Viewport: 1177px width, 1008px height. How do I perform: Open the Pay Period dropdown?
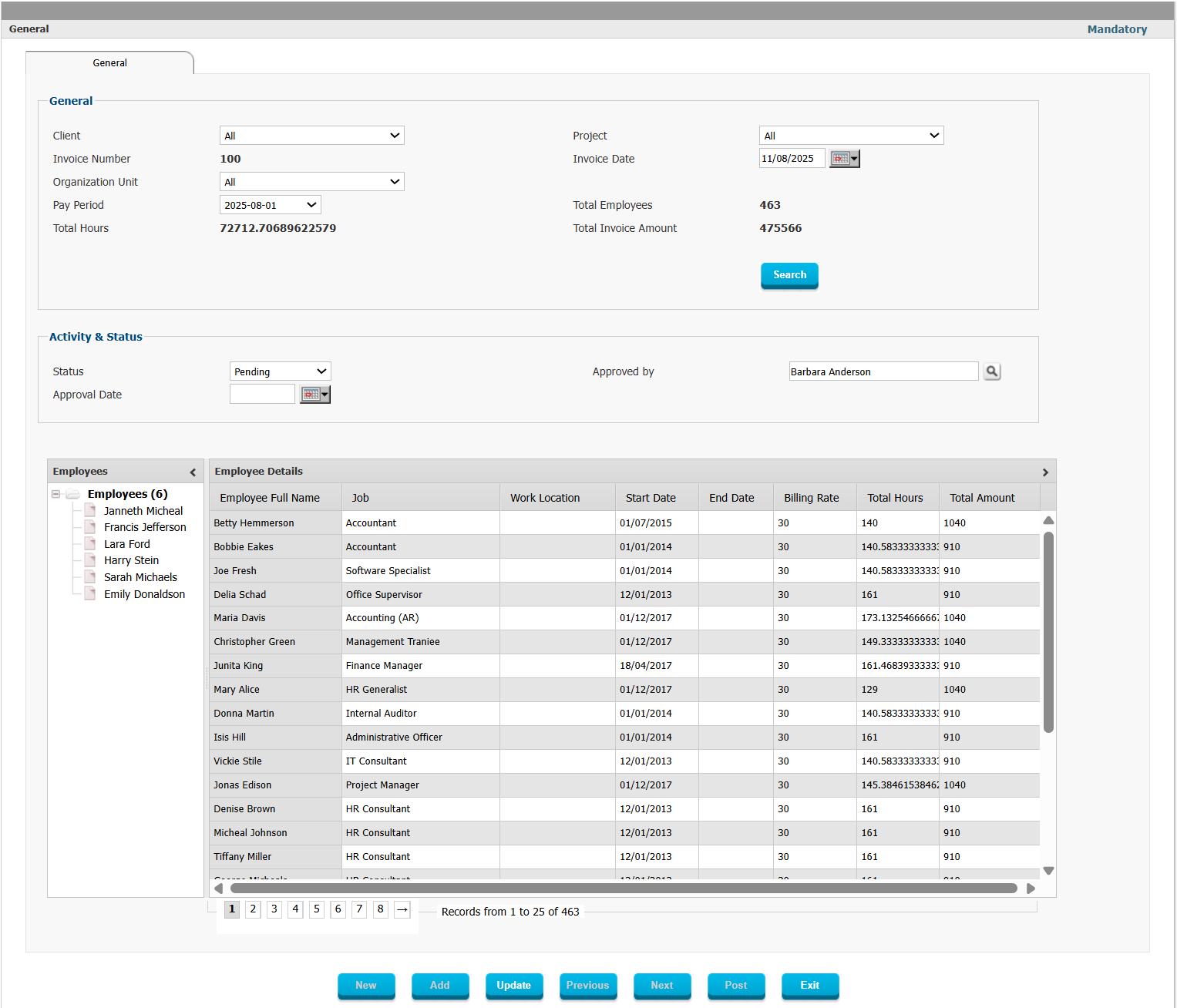(271, 205)
